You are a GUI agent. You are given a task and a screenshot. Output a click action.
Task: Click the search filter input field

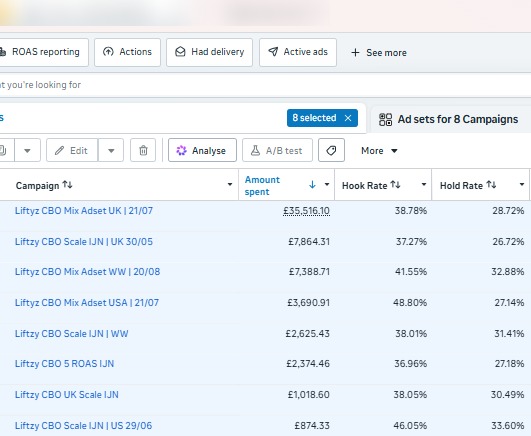pyautogui.click(x=266, y=85)
